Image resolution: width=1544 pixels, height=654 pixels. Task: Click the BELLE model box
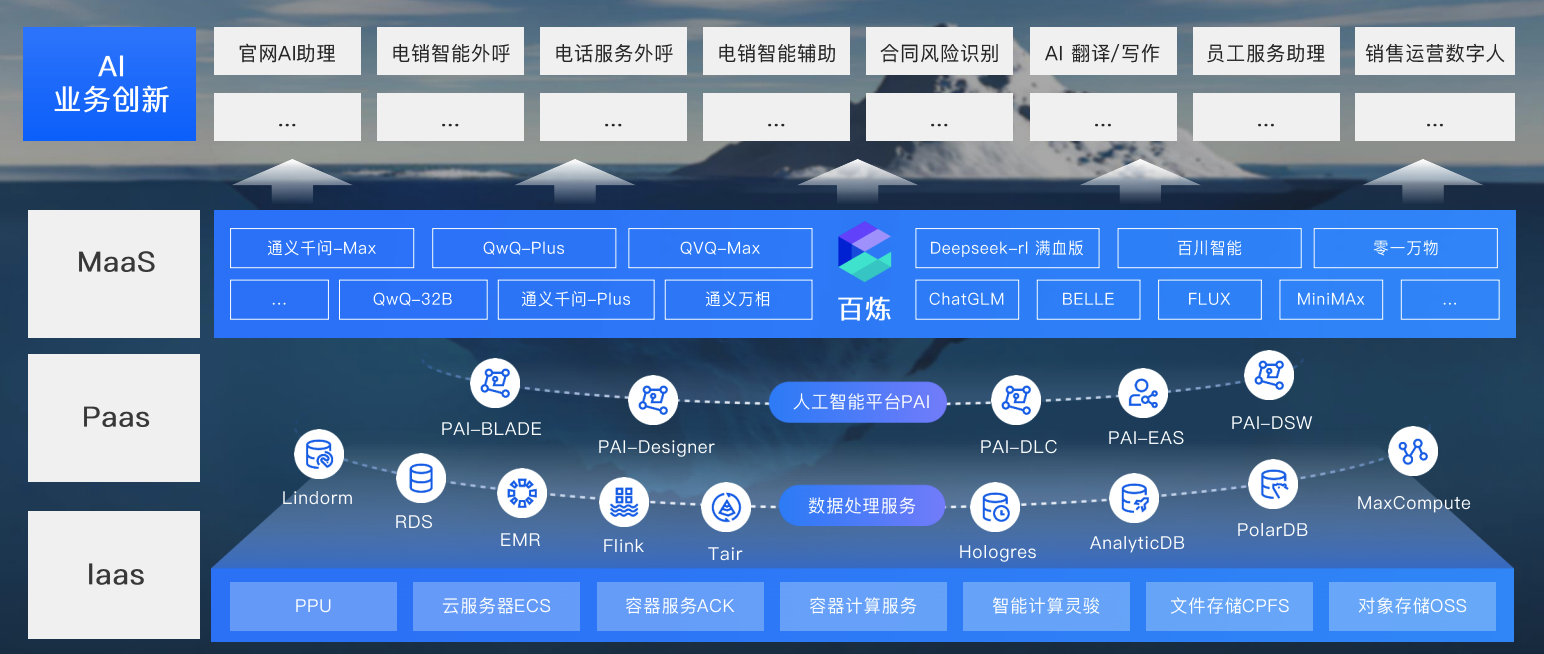[1088, 299]
